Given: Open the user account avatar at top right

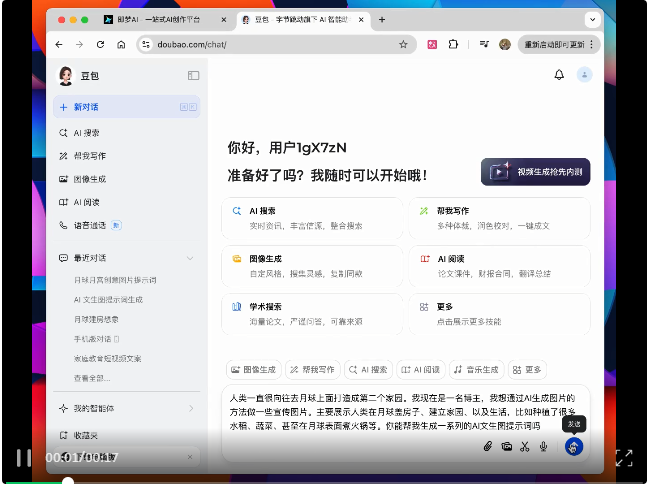Looking at the screenshot, I should coord(584,75).
